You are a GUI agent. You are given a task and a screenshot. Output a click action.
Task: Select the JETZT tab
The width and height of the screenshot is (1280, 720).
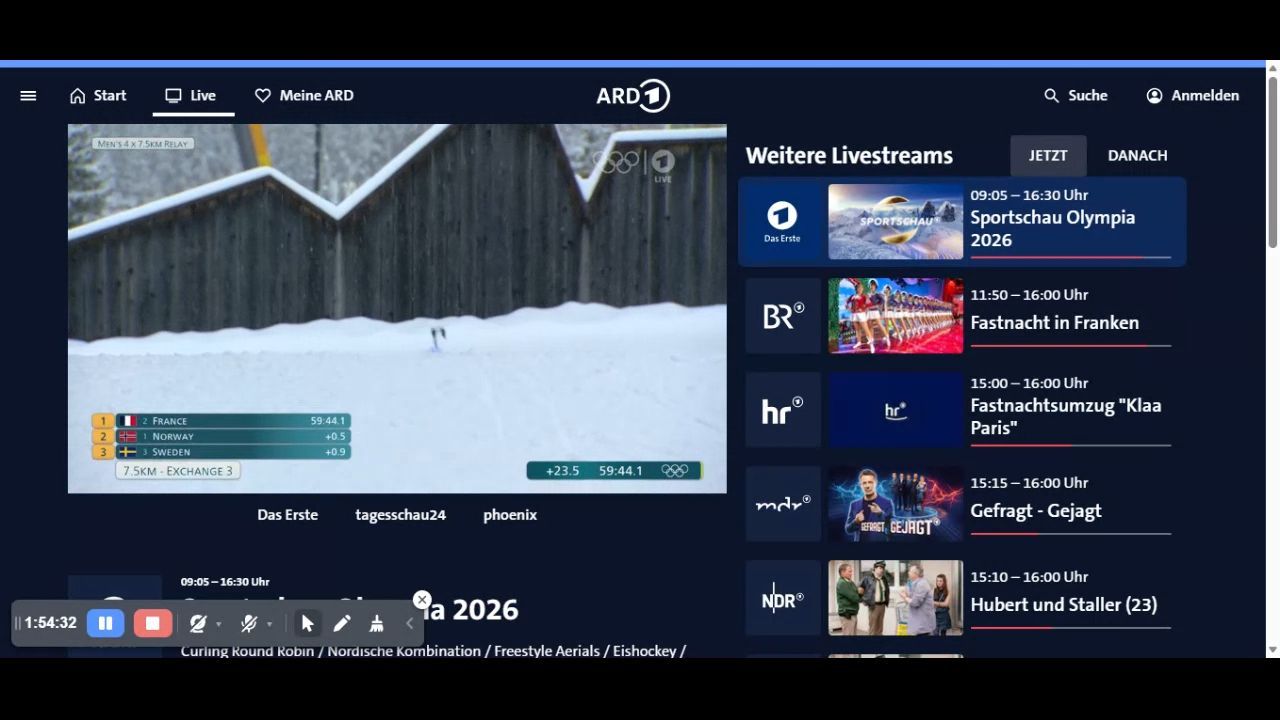click(x=1048, y=156)
